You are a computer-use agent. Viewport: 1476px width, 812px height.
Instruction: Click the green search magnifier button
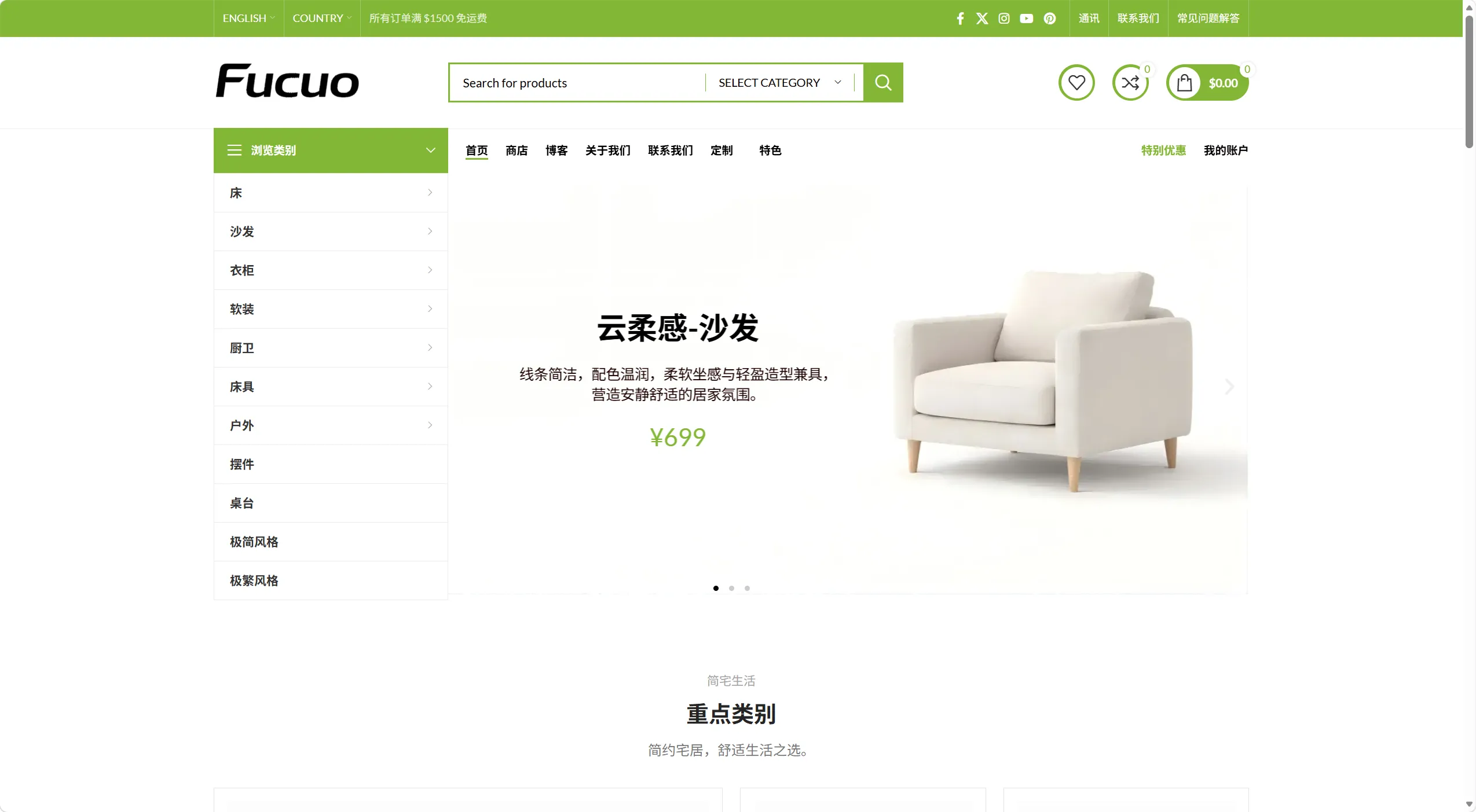tap(883, 82)
